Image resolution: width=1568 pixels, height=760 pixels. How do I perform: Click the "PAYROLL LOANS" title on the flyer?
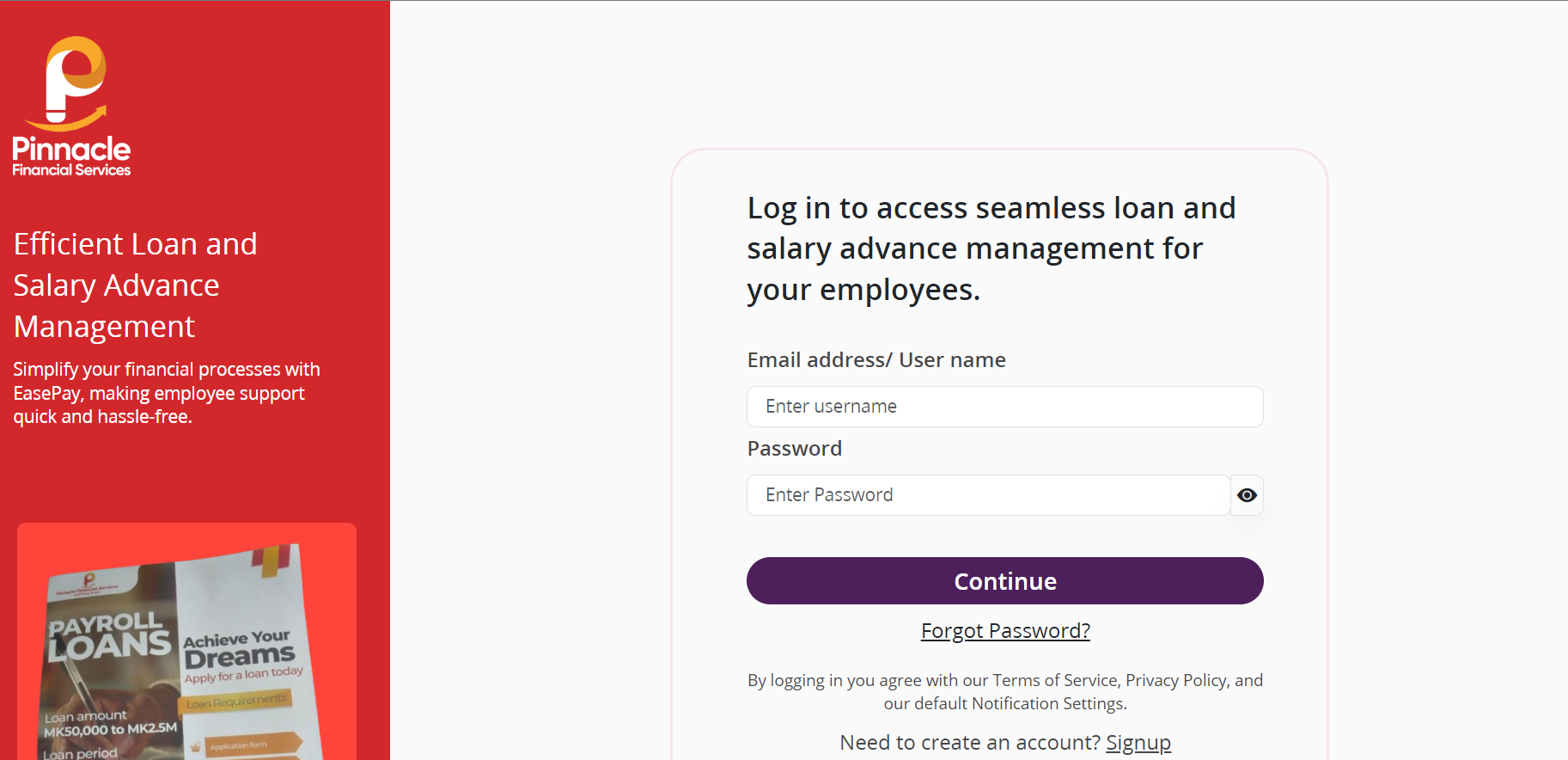[109, 636]
